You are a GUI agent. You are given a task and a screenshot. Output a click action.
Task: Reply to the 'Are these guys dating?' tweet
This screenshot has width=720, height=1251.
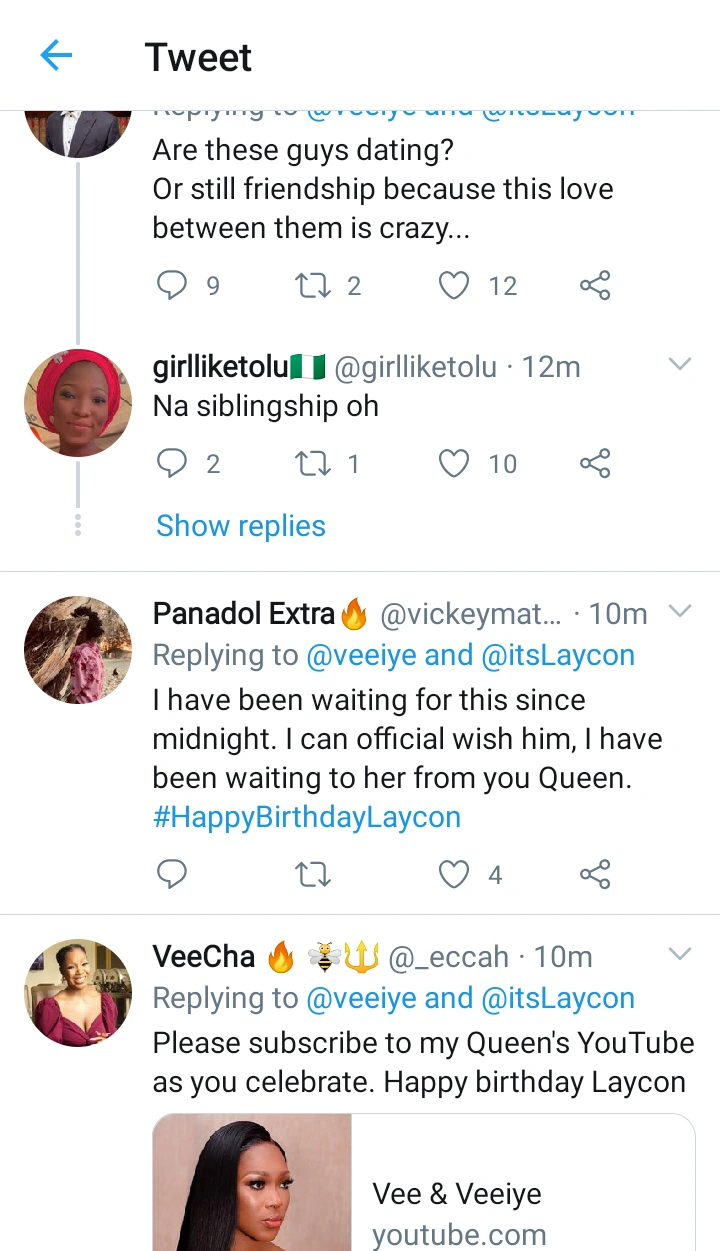173,286
